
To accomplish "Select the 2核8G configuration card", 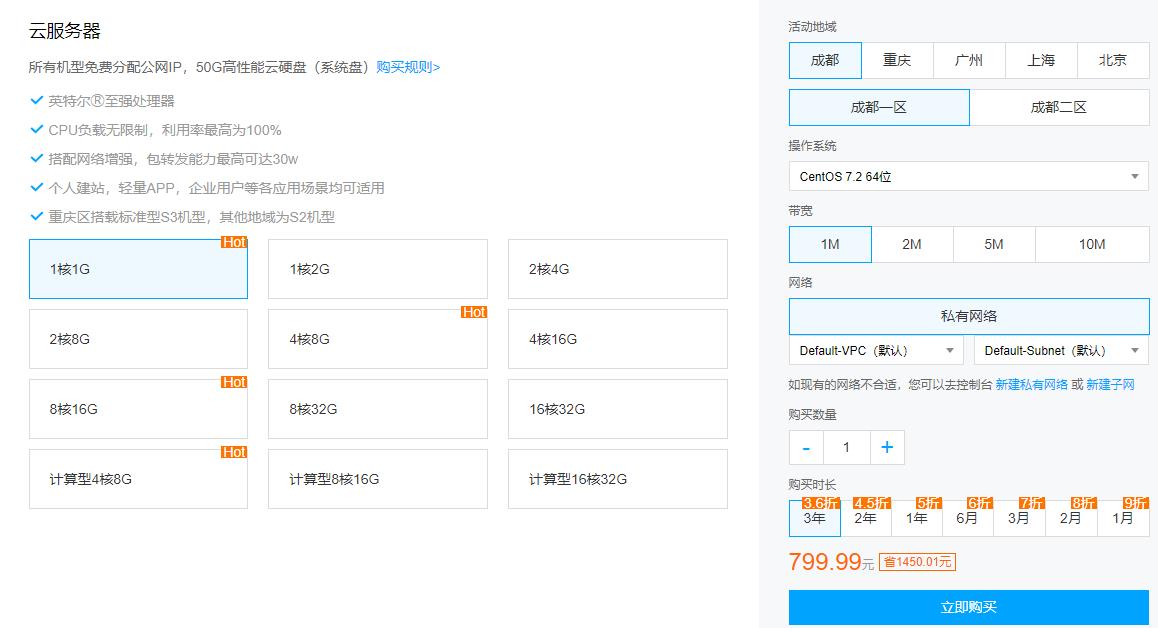I will pos(138,339).
